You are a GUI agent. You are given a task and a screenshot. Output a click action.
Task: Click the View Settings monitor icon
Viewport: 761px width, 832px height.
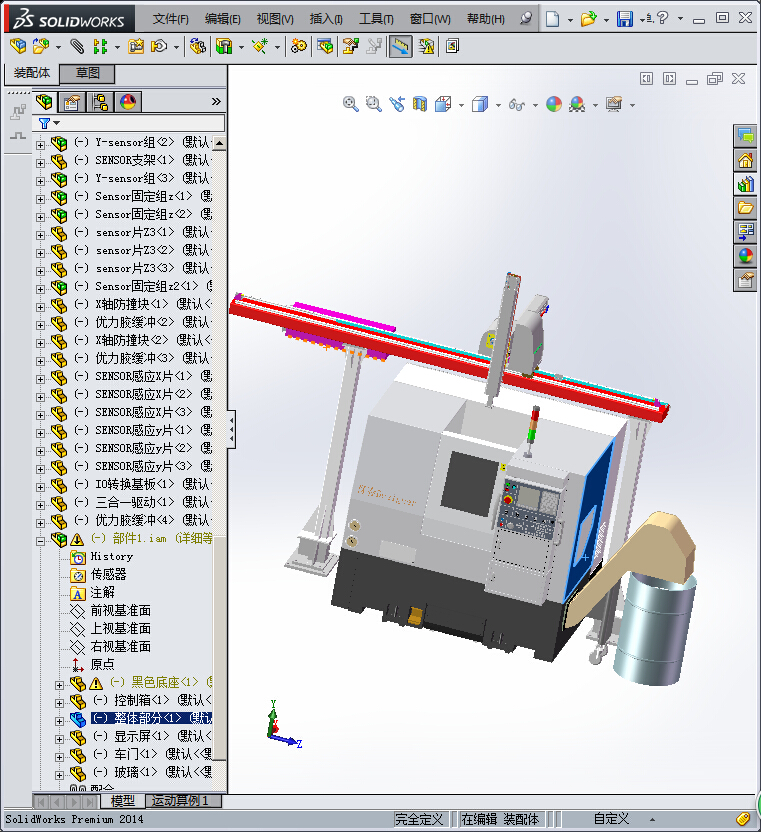614,104
